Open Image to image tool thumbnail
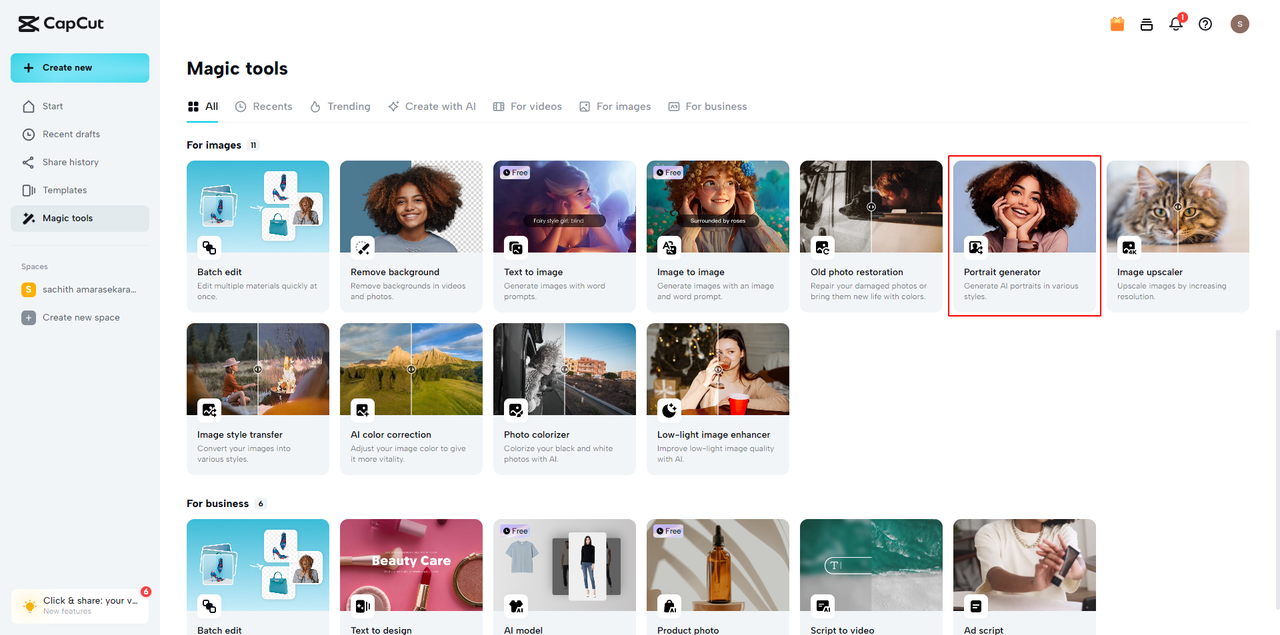The image size is (1280, 635). [718, 206]
